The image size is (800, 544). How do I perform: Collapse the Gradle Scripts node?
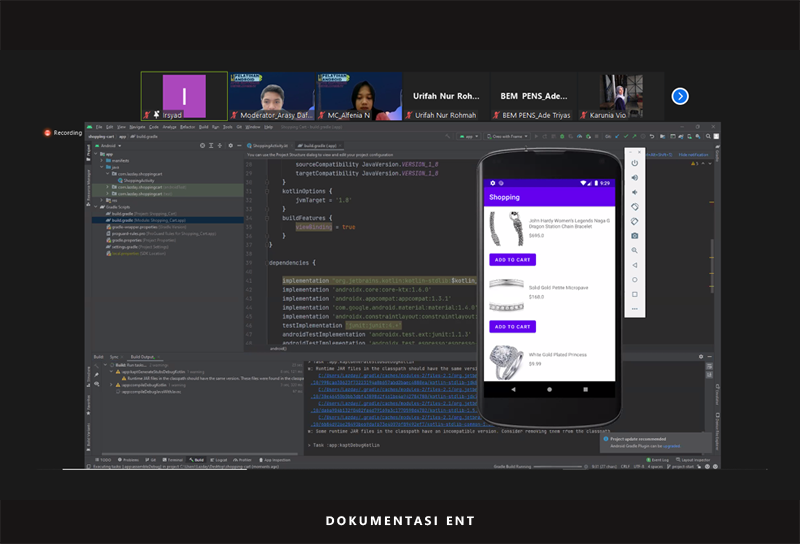coord(96,207)
